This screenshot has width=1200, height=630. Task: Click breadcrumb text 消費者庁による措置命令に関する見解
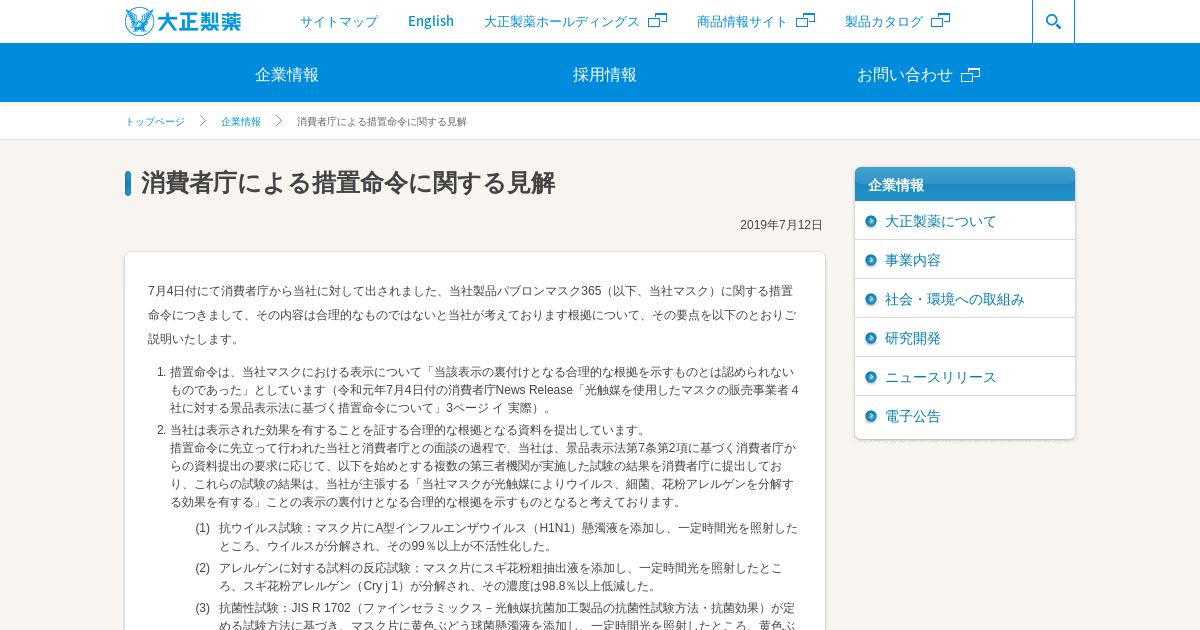pos(382,121)
